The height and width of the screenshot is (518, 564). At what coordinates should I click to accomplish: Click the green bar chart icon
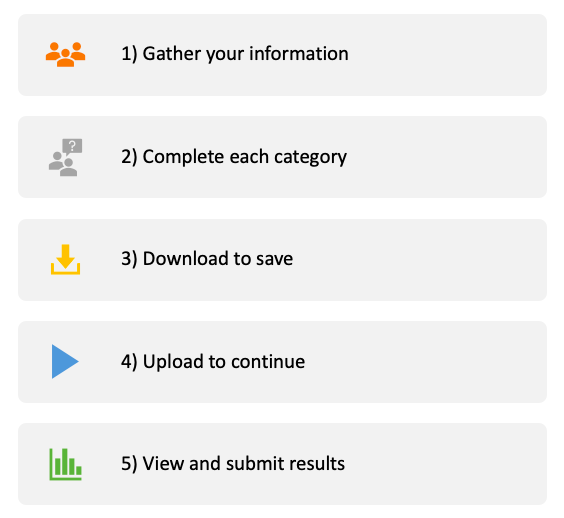(x=65, y=464)
